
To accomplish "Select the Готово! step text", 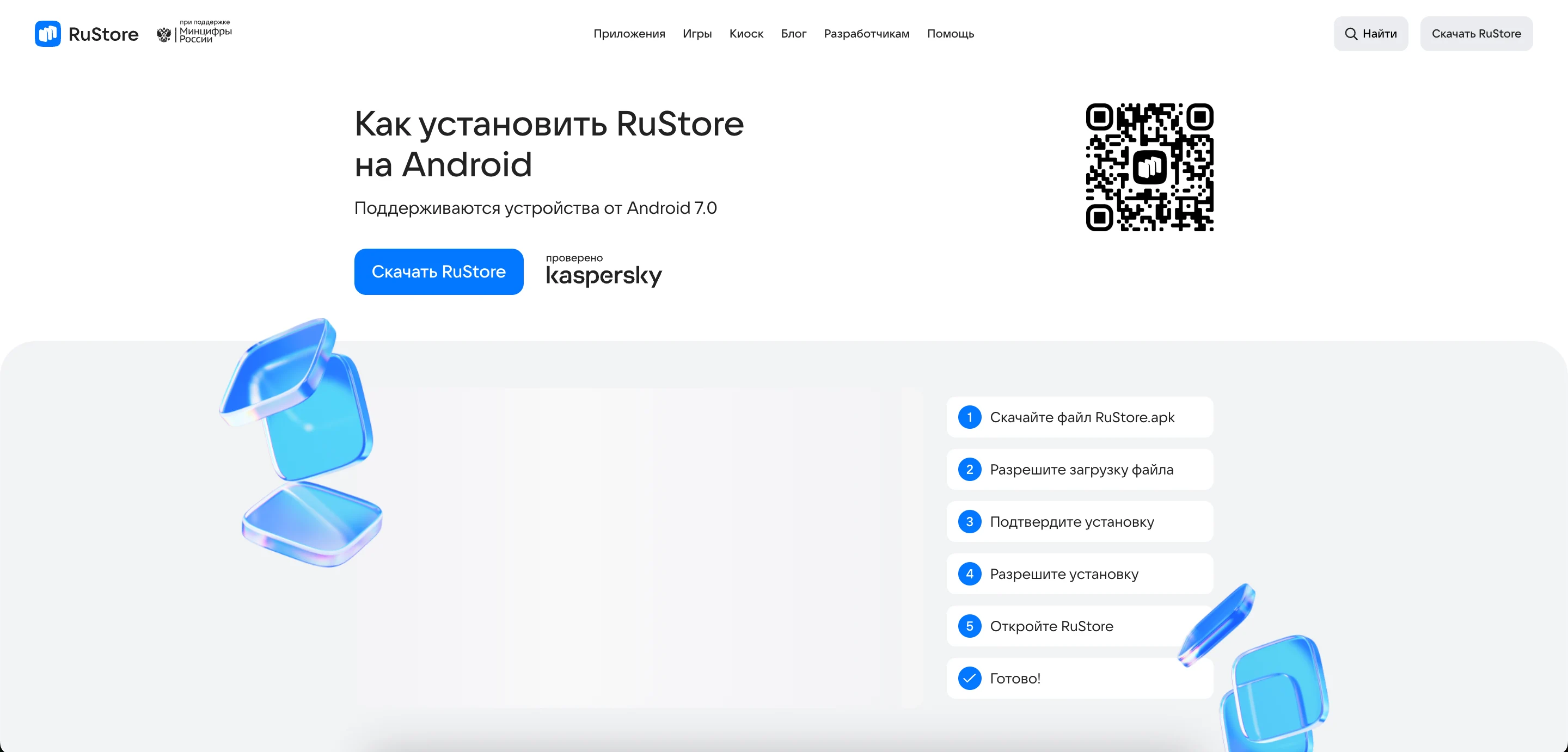I will click(1015, 679).
